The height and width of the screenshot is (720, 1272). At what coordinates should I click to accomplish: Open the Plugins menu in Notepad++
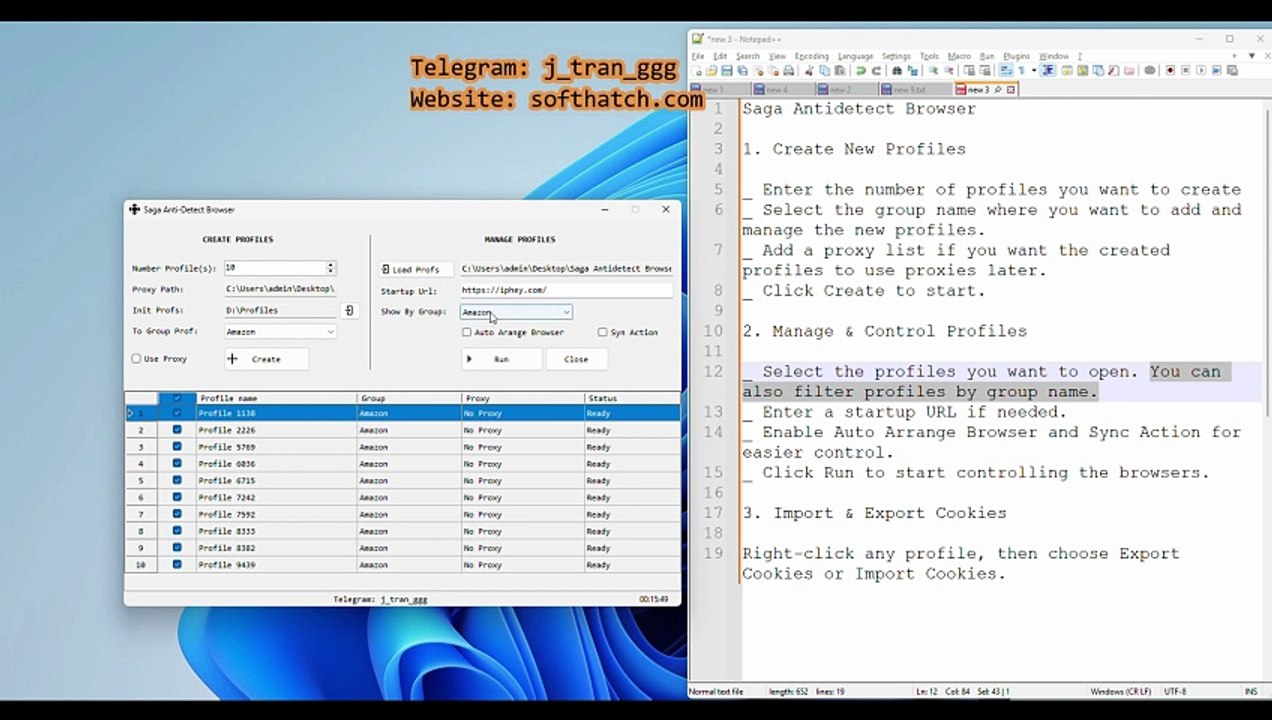click(x=1016, y=56)
